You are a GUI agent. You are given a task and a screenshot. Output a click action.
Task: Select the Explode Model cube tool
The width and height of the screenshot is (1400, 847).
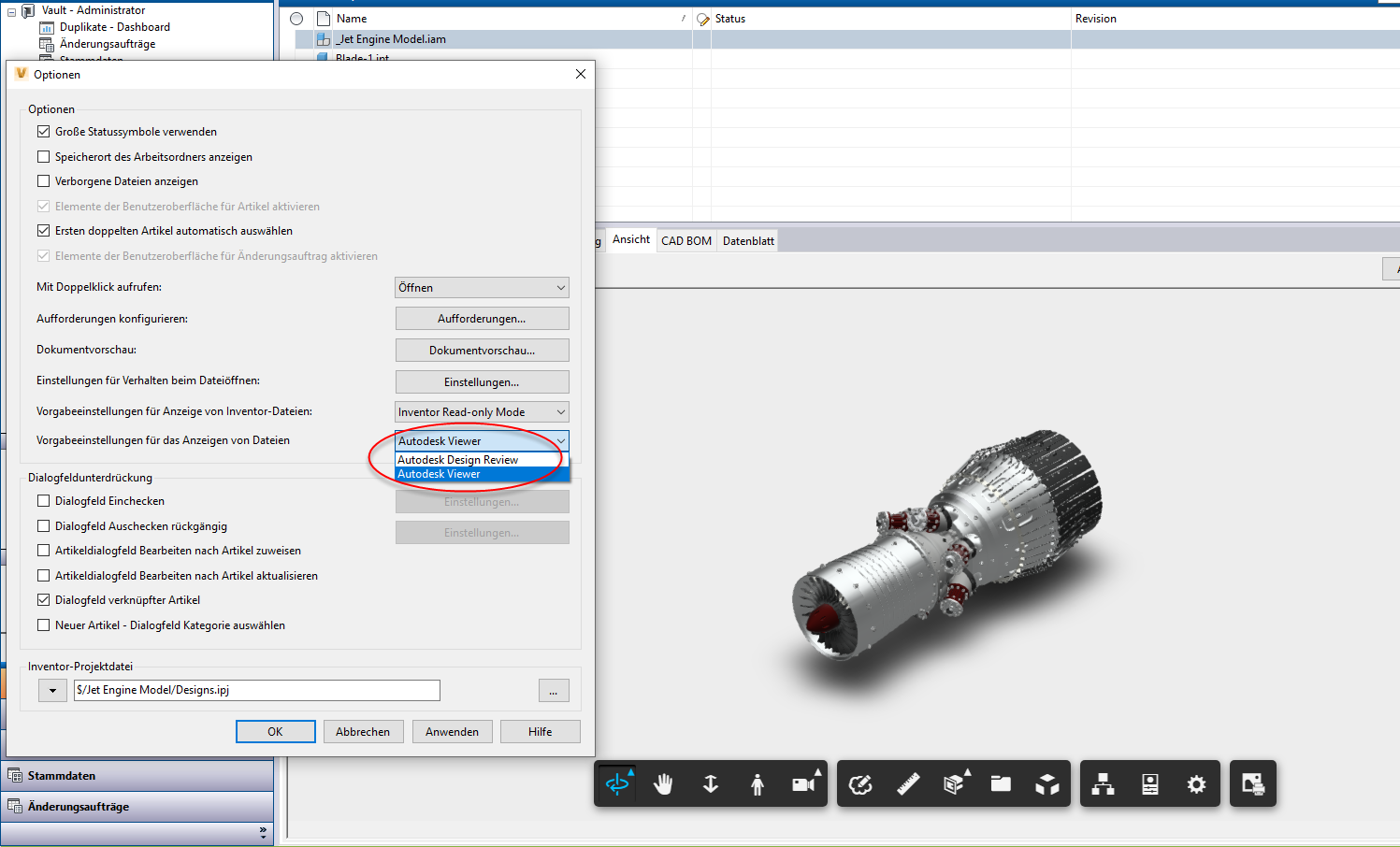(1047, 783)
